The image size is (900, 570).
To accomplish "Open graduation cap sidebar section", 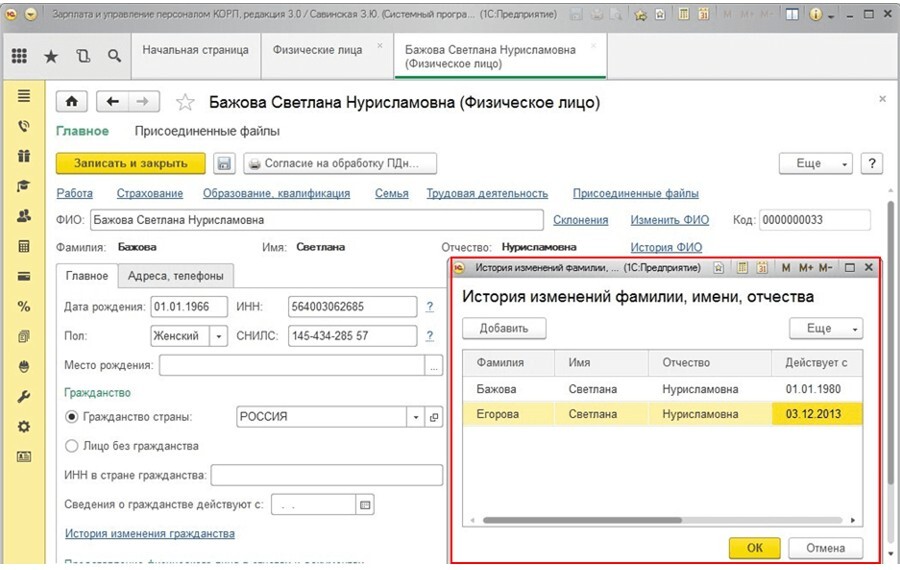I will click(24, 186).
